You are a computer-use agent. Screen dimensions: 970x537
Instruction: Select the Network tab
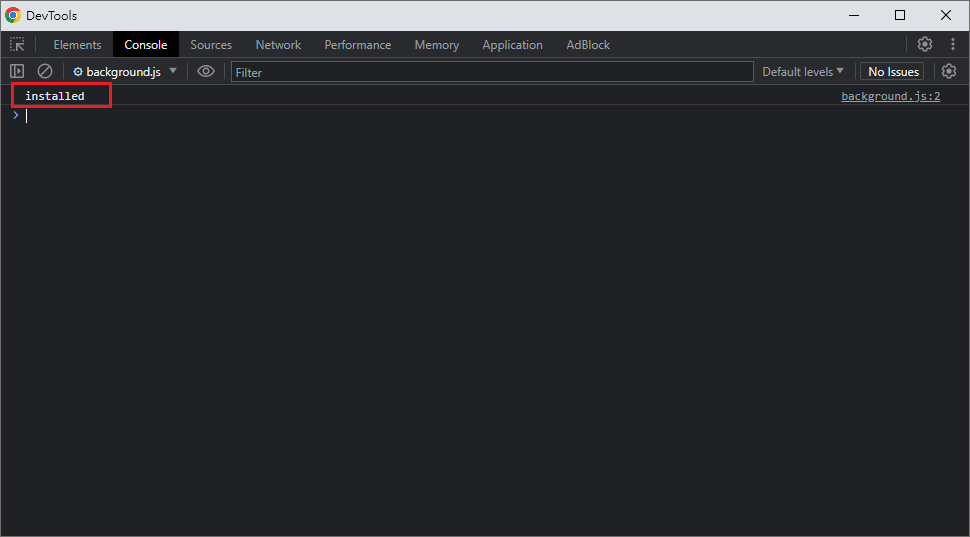tap(278, 45)
